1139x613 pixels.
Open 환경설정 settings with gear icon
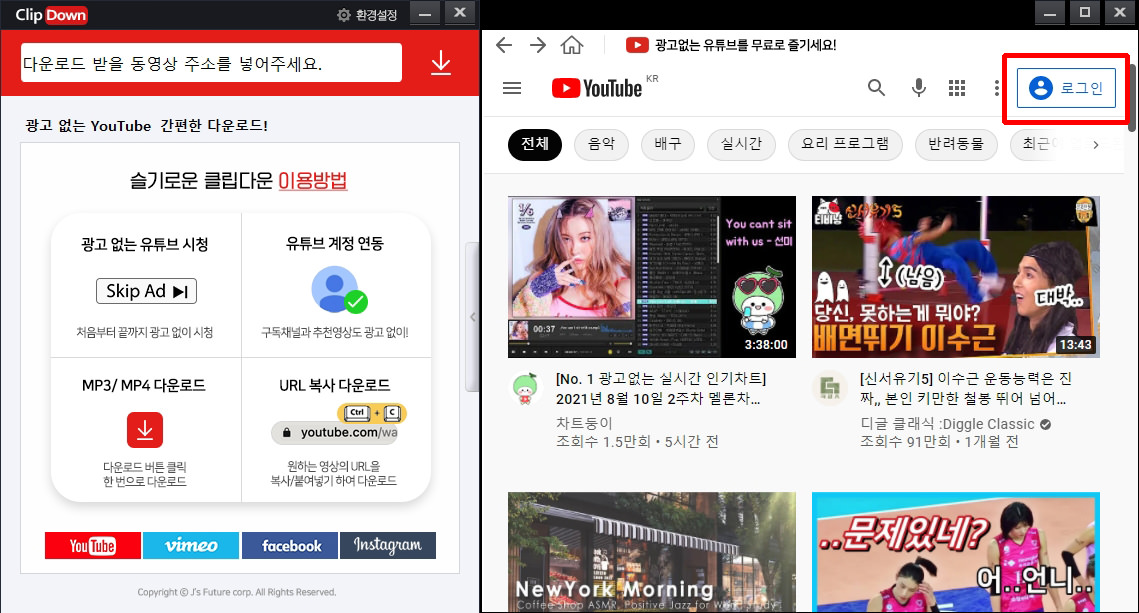tap(368, 15)
